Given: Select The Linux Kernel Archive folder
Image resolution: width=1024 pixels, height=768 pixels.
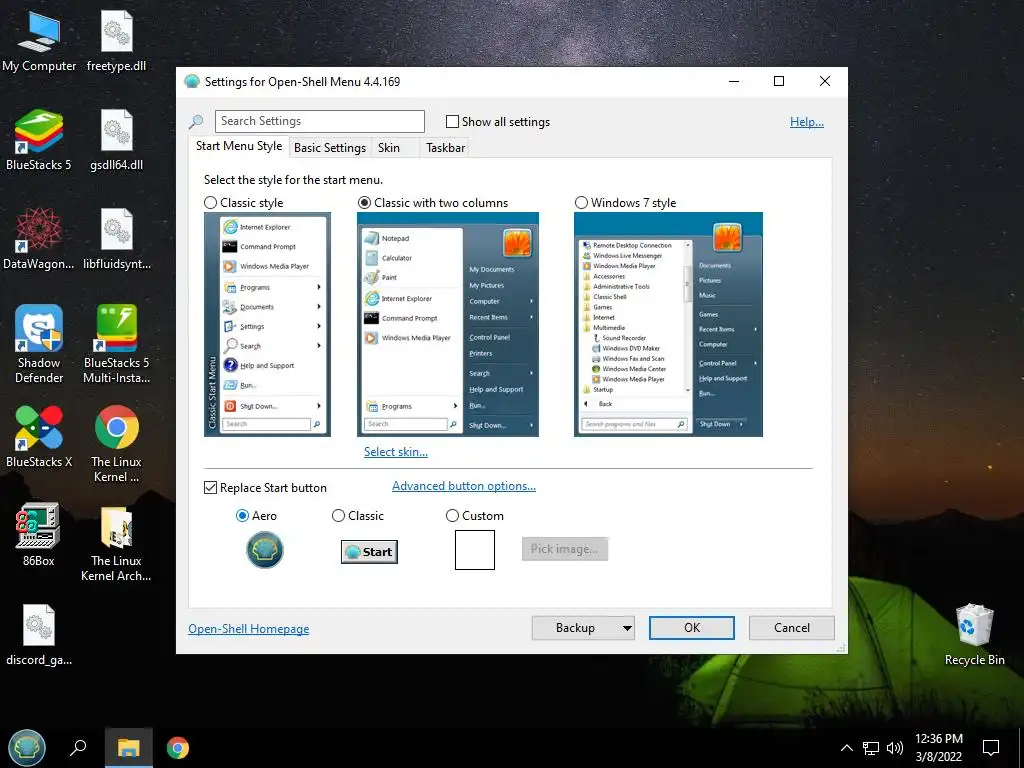Looking at the screenshot, I should (116, 543).
